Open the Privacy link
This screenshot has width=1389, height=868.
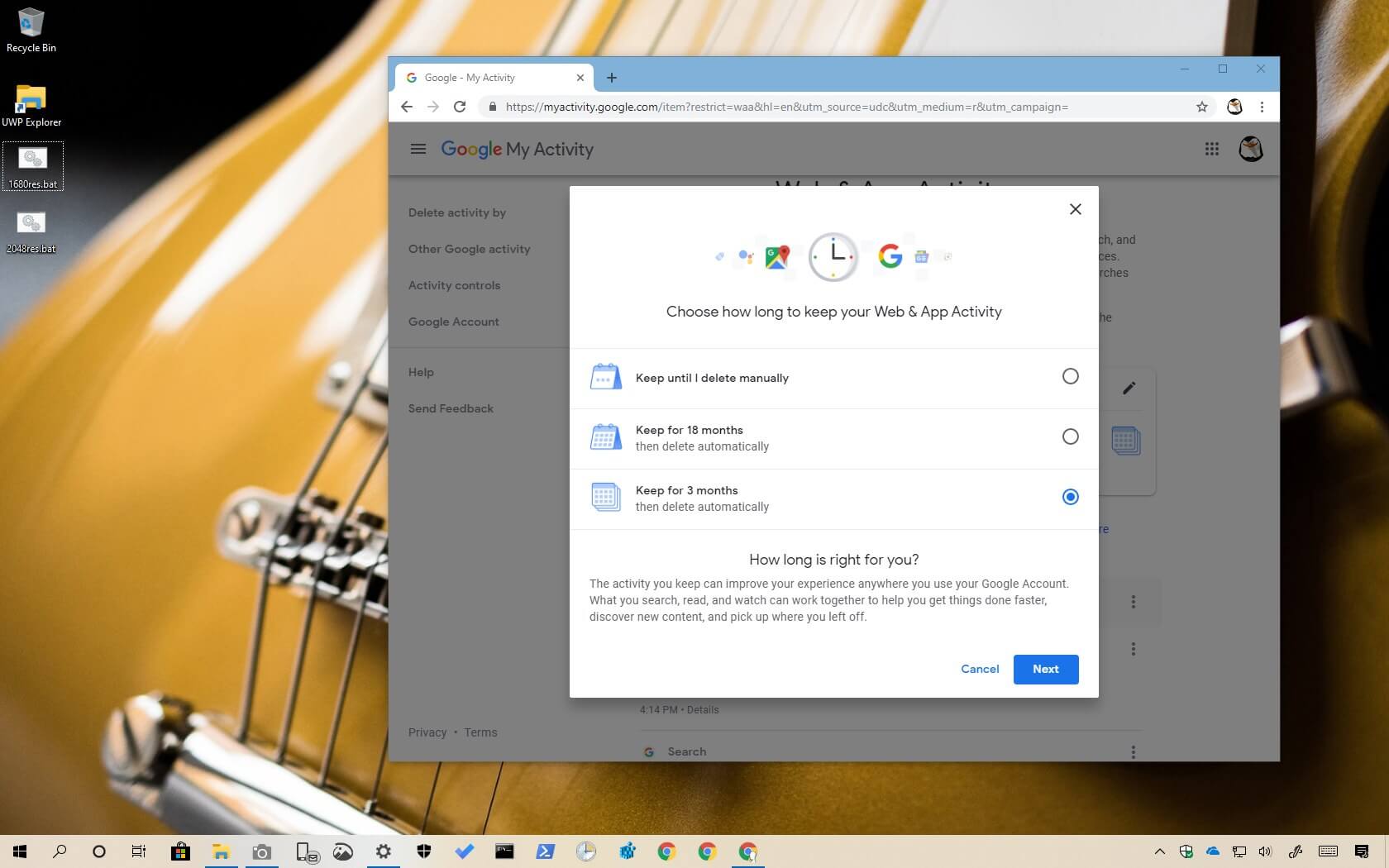pyautogui.click(x=427, y=732)
